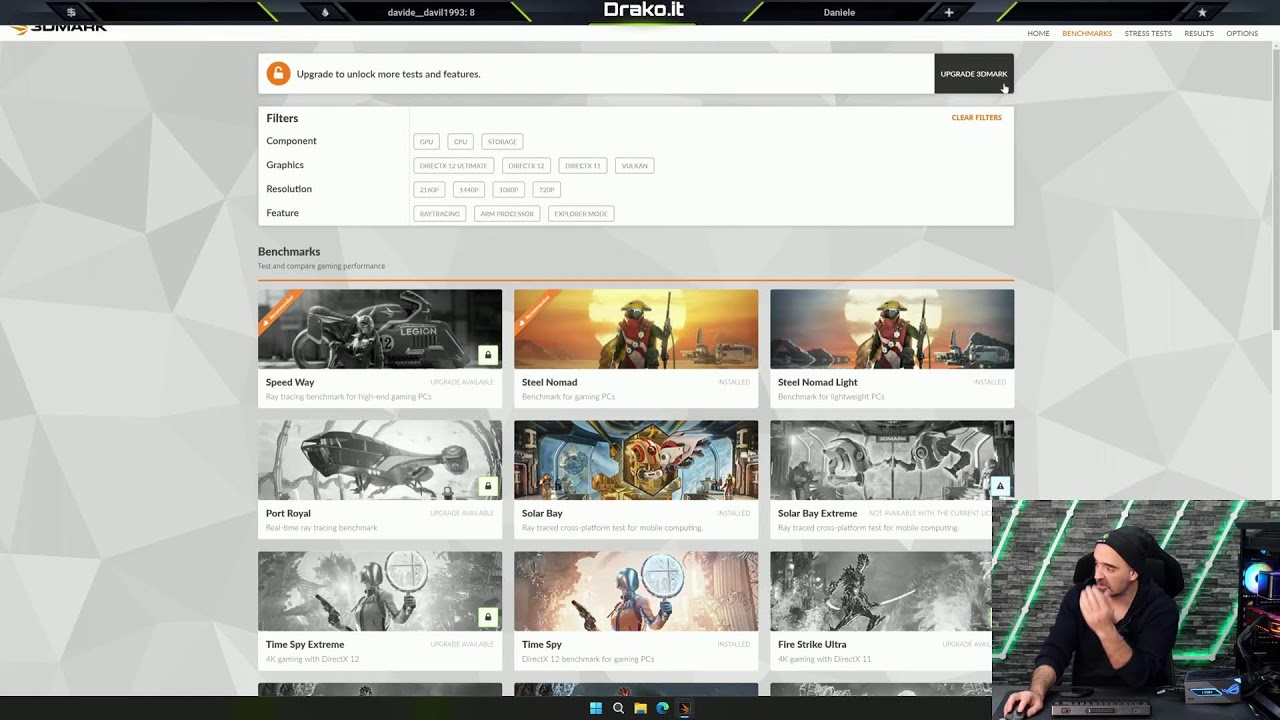Open the Fire Strike Ultra benchmark thumbnail
The image size is (1280, 720).
coord(881,591)
